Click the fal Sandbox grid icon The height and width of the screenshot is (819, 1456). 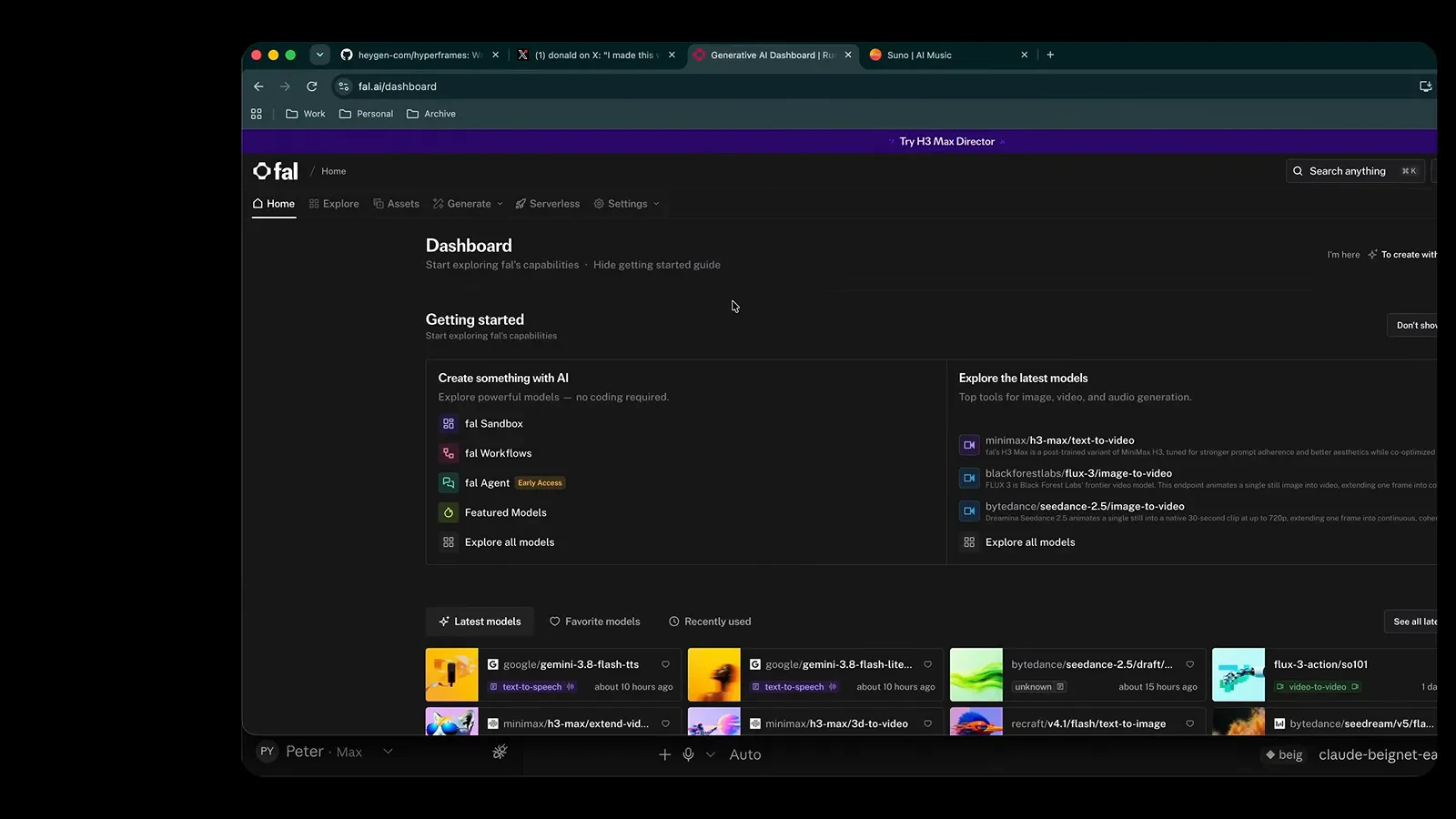(449, 424)
